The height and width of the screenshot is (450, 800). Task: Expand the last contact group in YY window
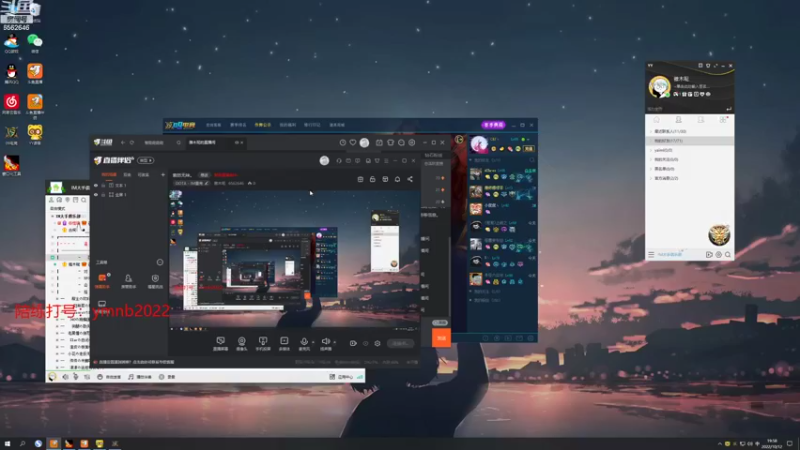[x=652, y=179]
